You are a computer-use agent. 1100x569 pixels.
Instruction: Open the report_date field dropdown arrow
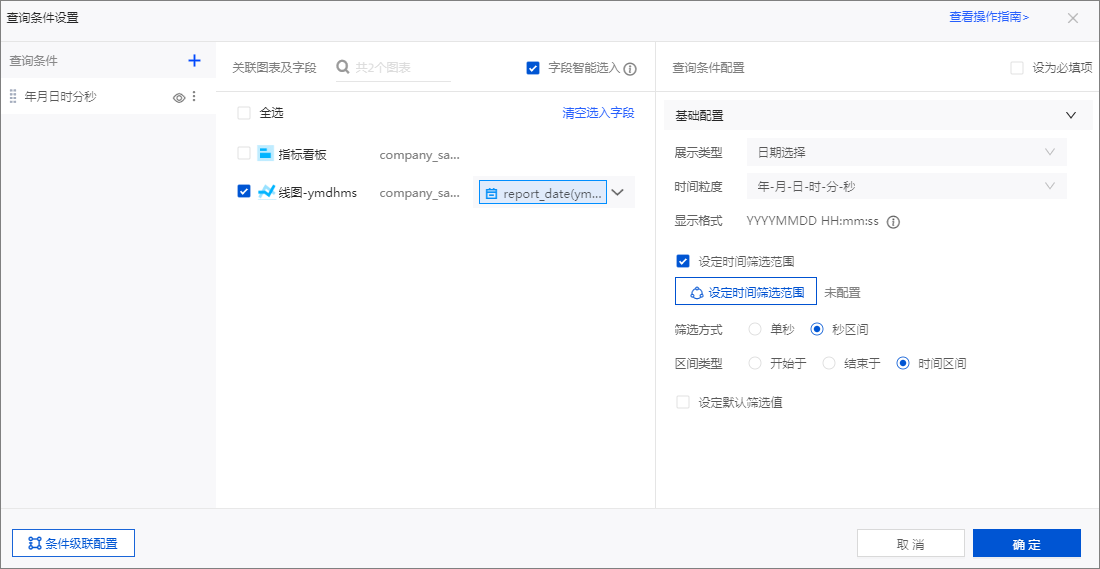[617, 192]
